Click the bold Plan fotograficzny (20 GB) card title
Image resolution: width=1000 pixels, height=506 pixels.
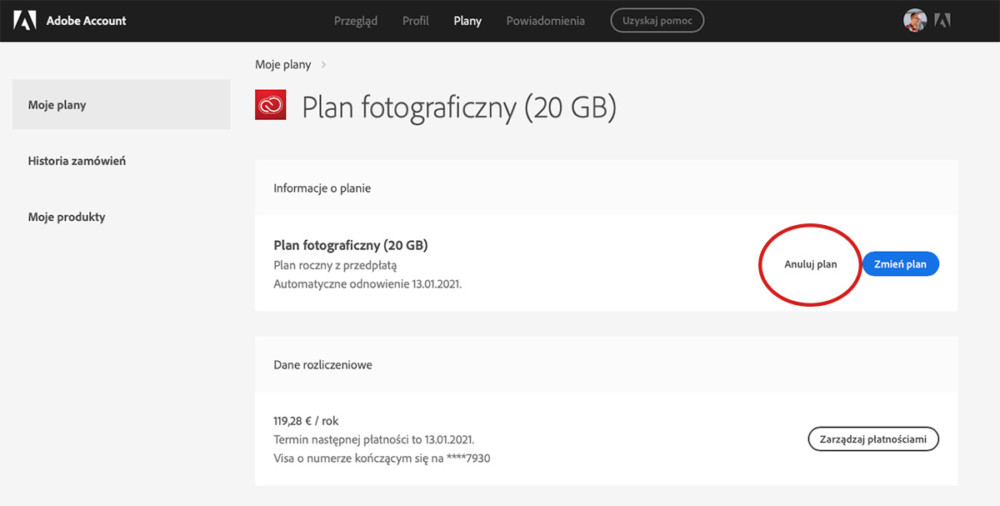(x=351, y=245)
